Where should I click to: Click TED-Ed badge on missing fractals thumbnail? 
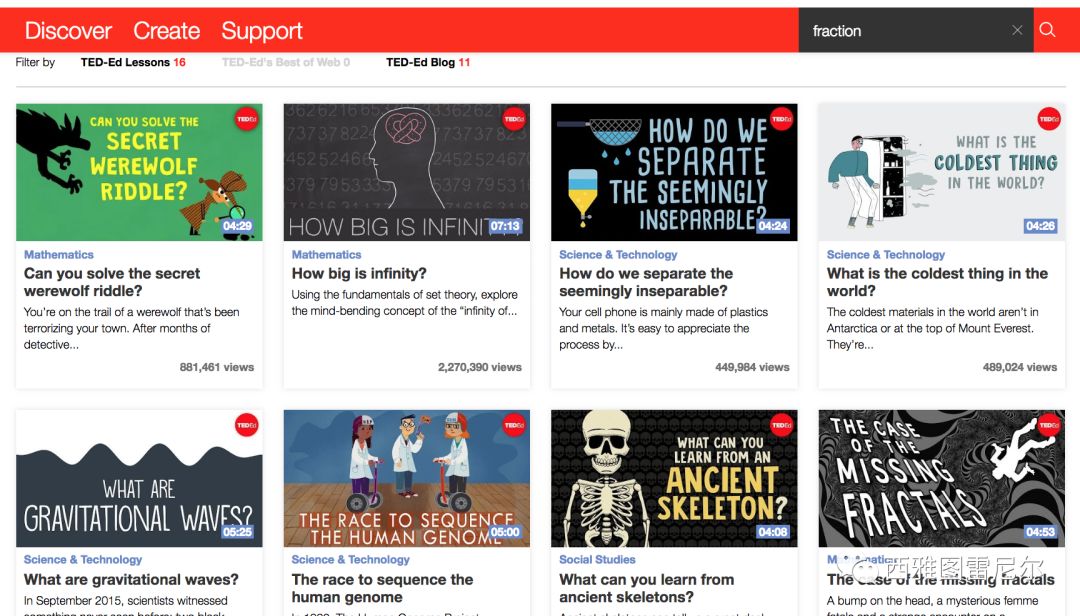click(x=1049, y=425)
